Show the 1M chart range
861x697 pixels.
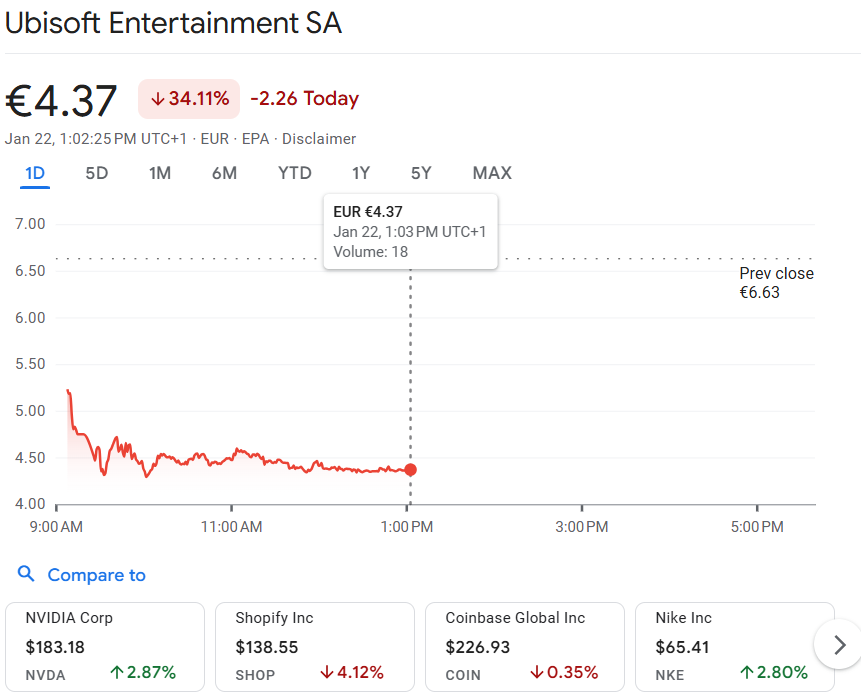click(160, 173)
